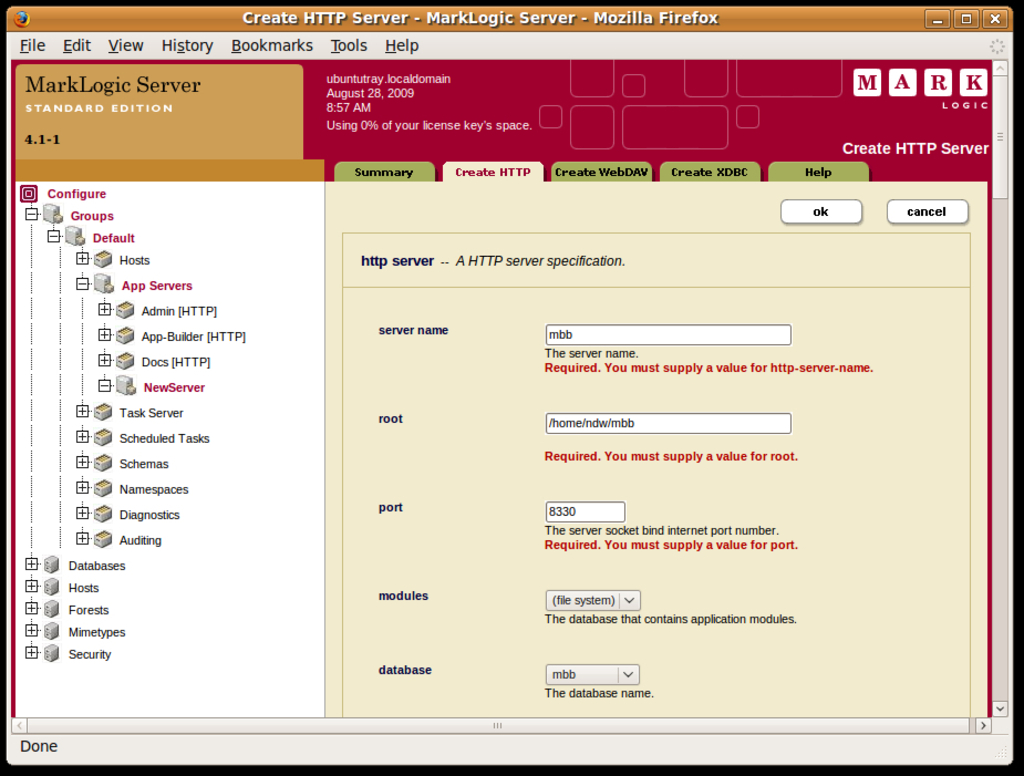The height and width of the screenshot is (776, 1024).
Task: Click the Databases cylinder icon
Action: pyautogui.click(x=52, y=565)
